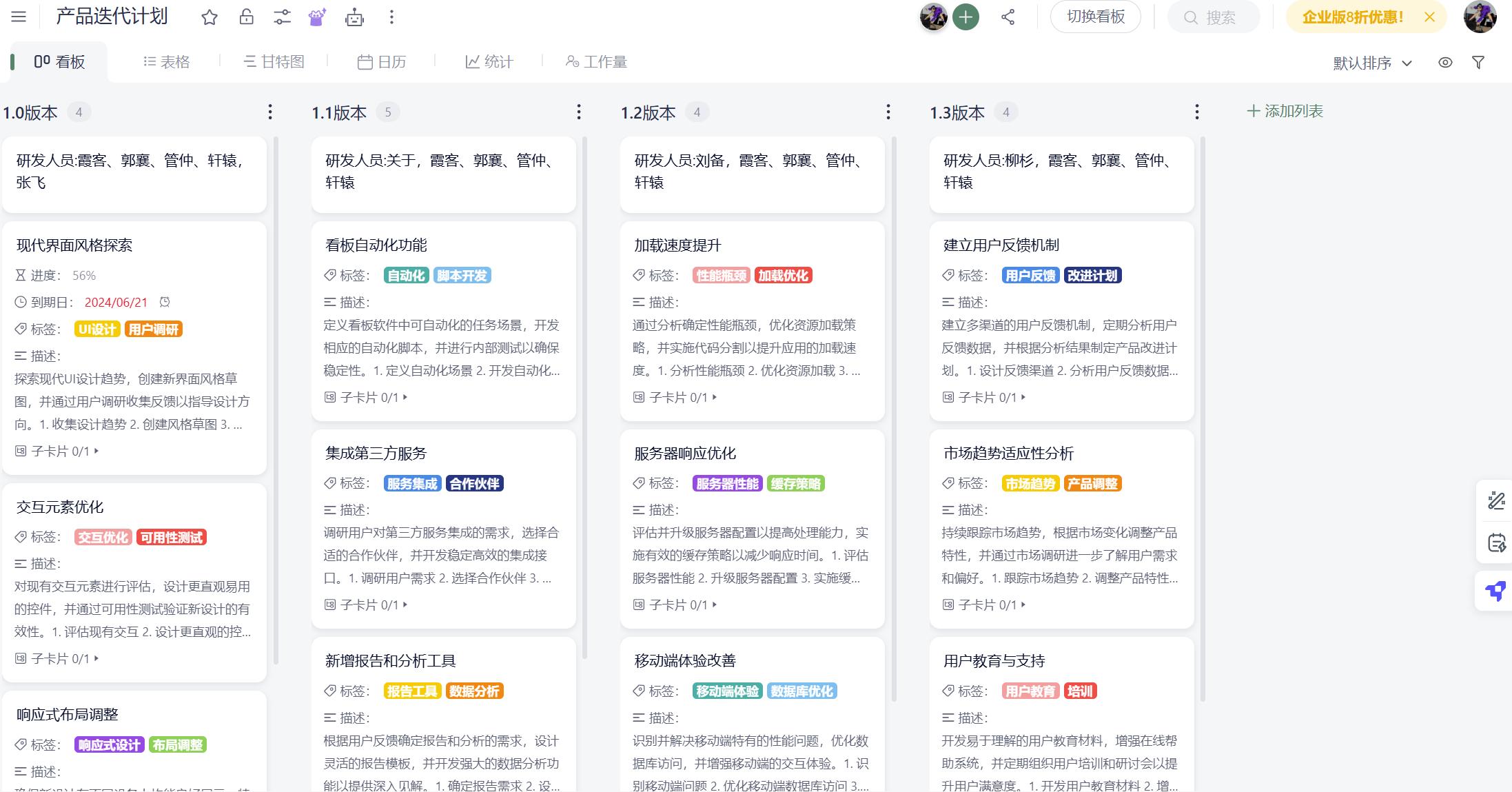Click alarm reminder icon next to 2024/06/21
This screenshot has width=1512, height=792.
pyautogui.click(x=165, y=302)
